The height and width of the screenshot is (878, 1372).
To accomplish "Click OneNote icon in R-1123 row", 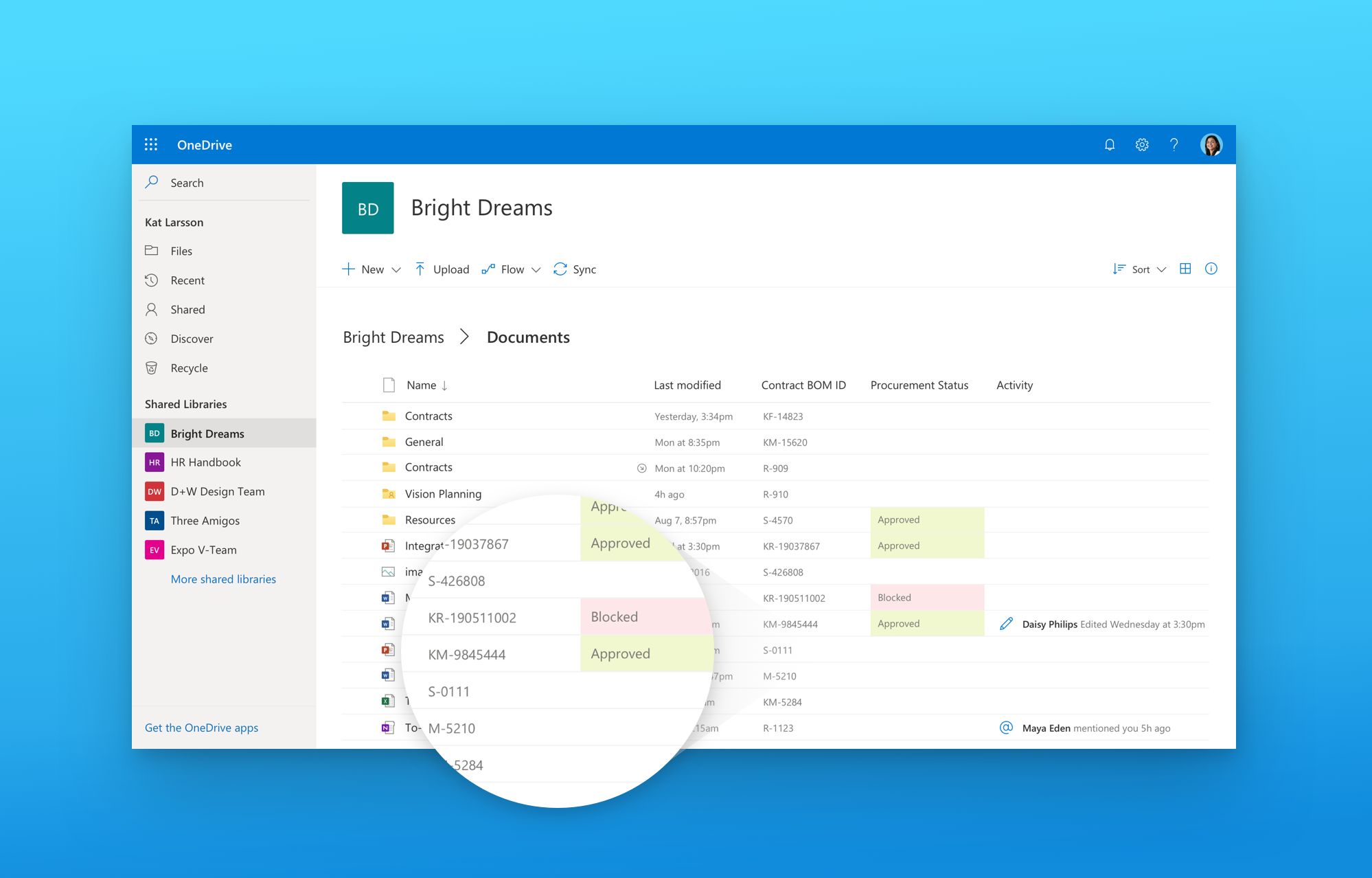I will point(388,728).
